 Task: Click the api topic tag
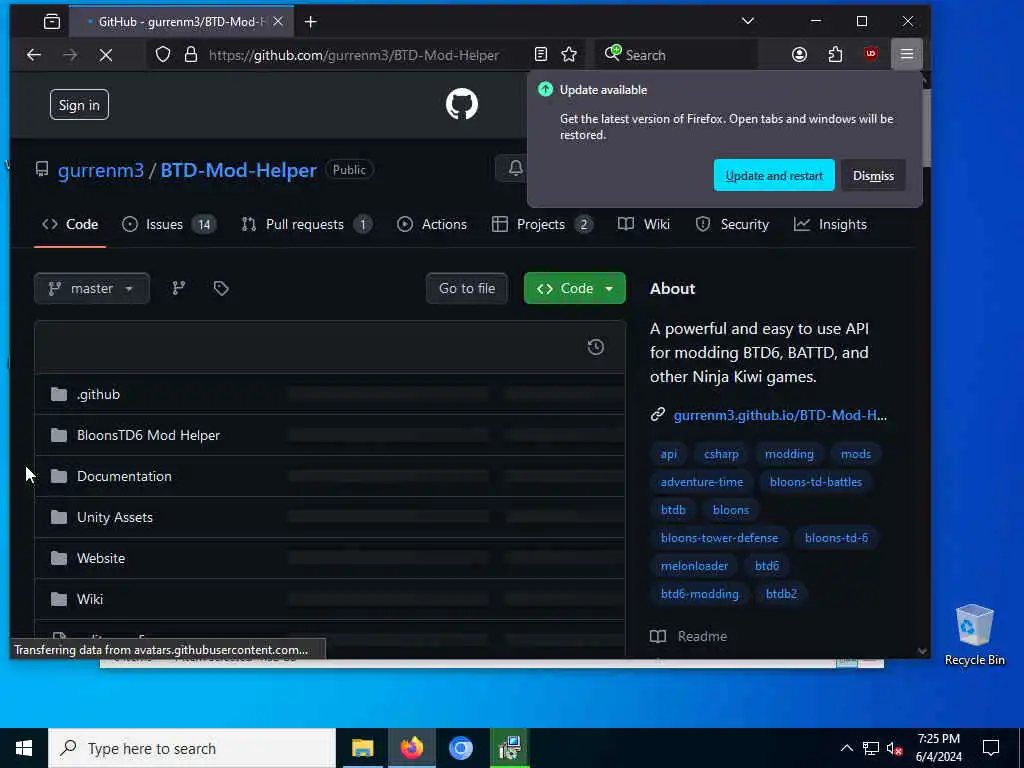tap(668, 454)
